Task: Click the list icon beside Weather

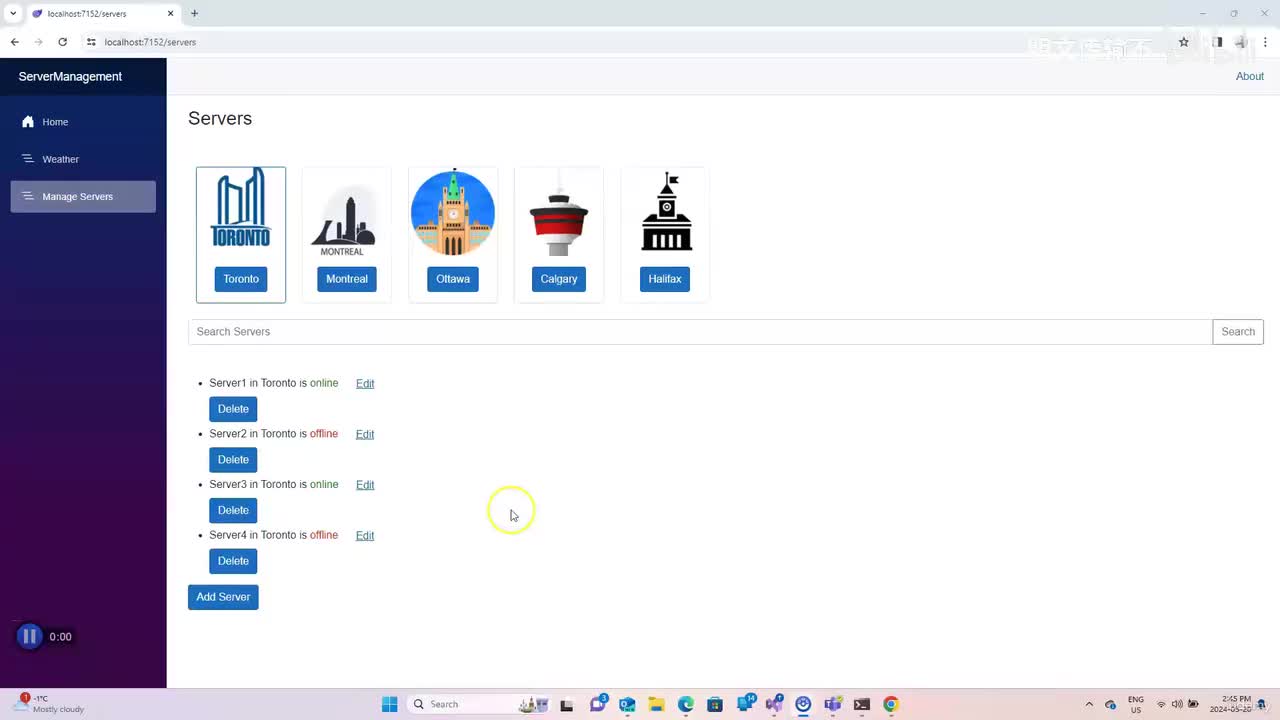Action: (x=28, y=159)
